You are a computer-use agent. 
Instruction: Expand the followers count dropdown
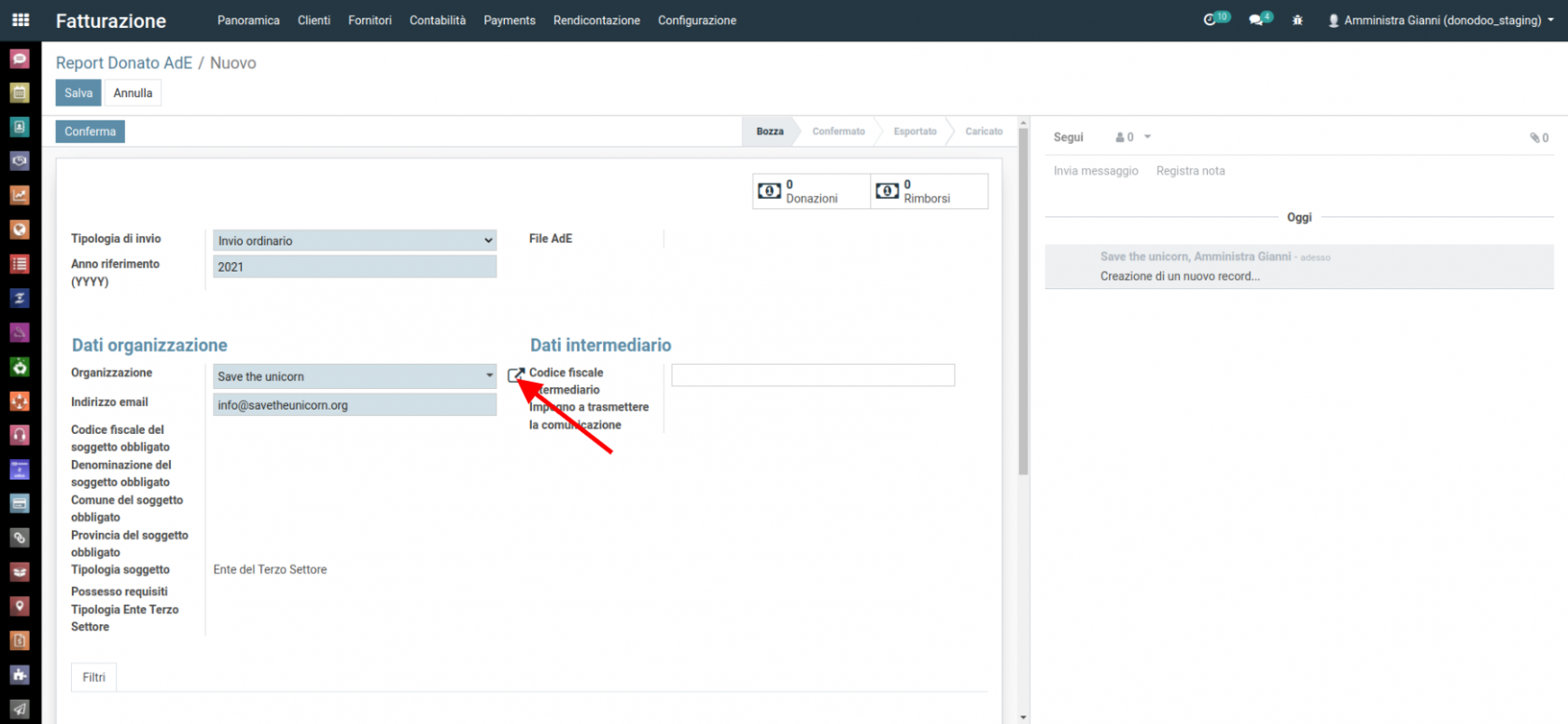point(1133,137)
